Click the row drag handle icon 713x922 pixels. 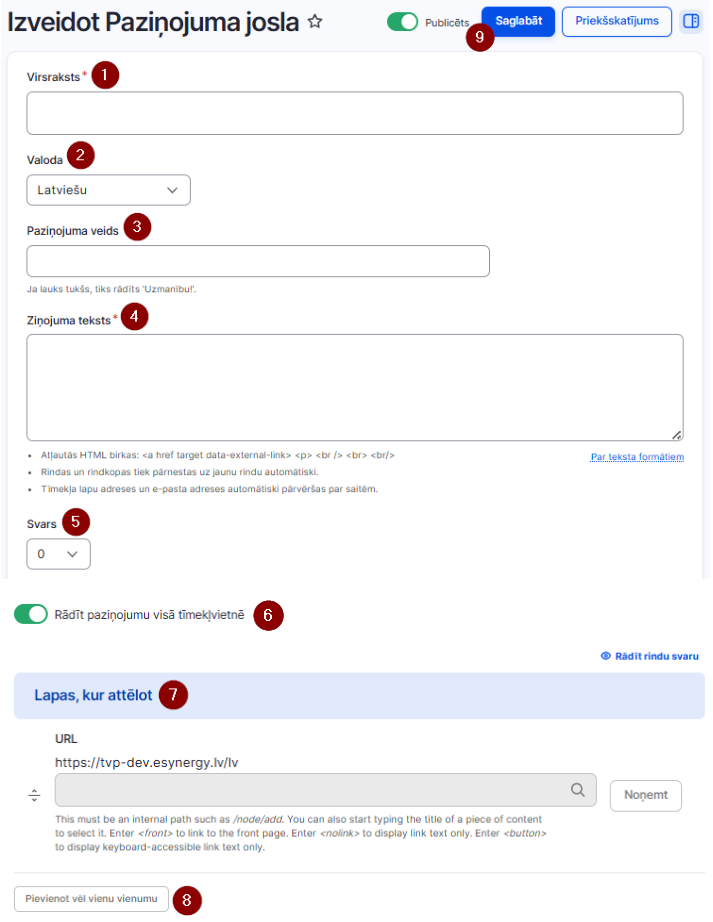[x=34, y=796]
